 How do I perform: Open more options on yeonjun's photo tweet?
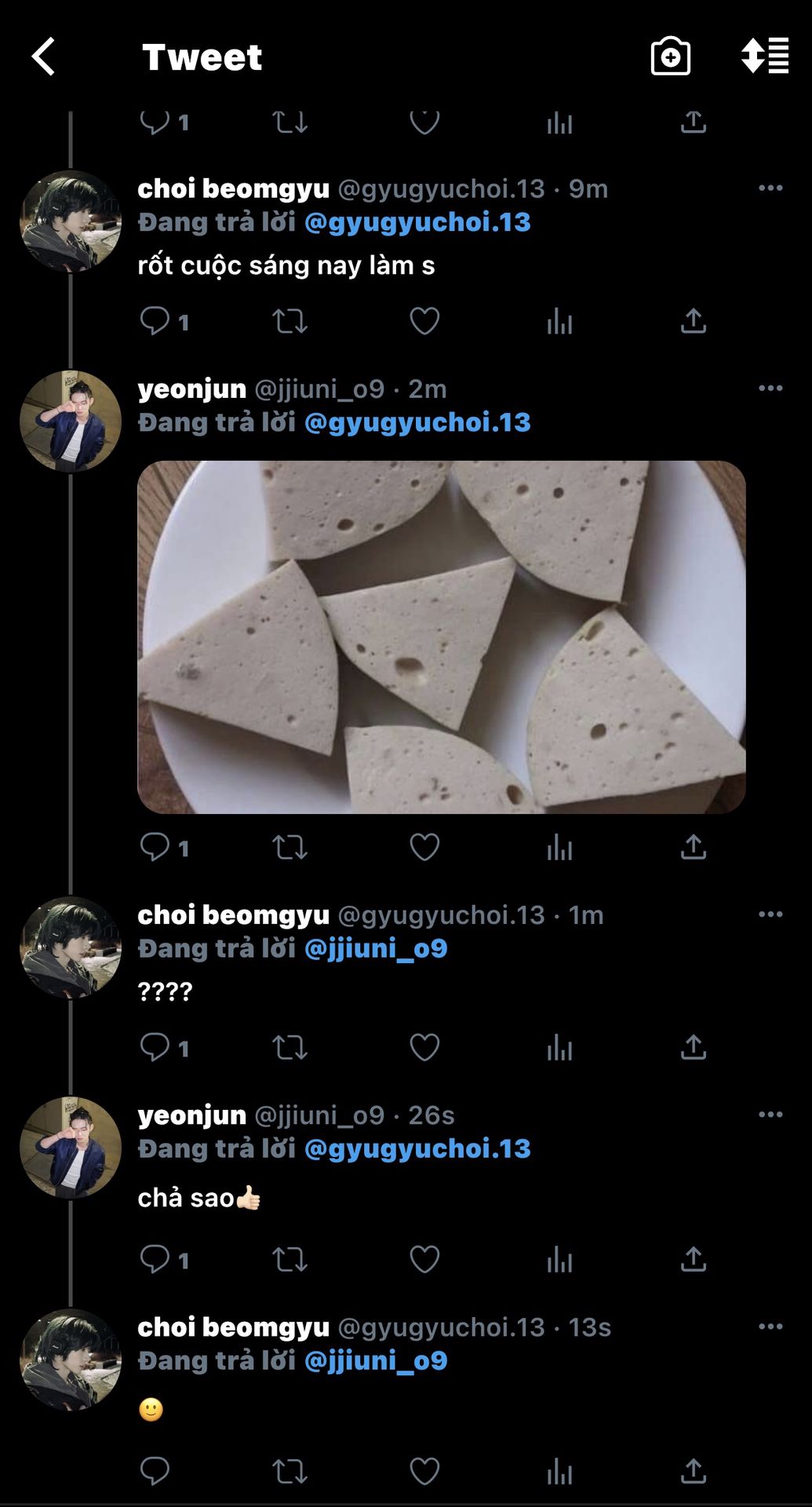click(x=770, y=388)
